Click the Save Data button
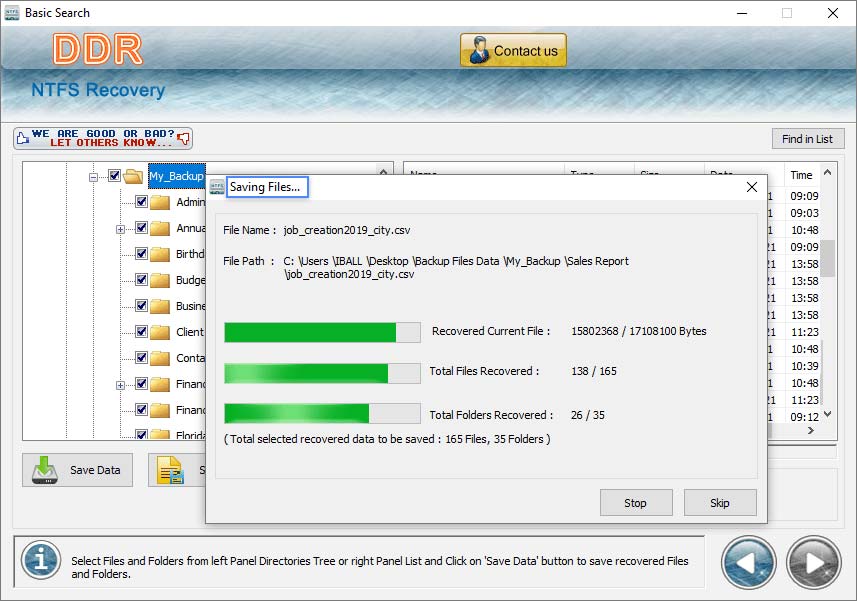 78,470
